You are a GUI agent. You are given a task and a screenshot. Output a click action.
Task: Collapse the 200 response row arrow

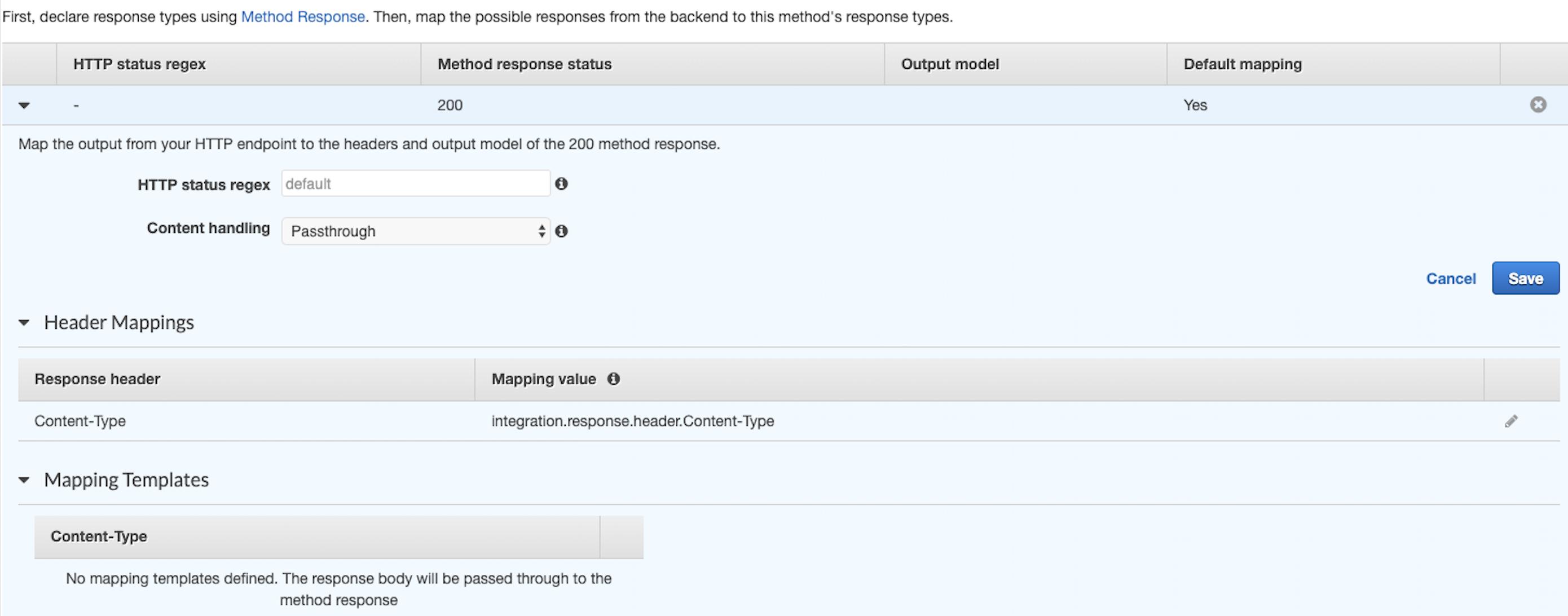(x=24, y=105)
